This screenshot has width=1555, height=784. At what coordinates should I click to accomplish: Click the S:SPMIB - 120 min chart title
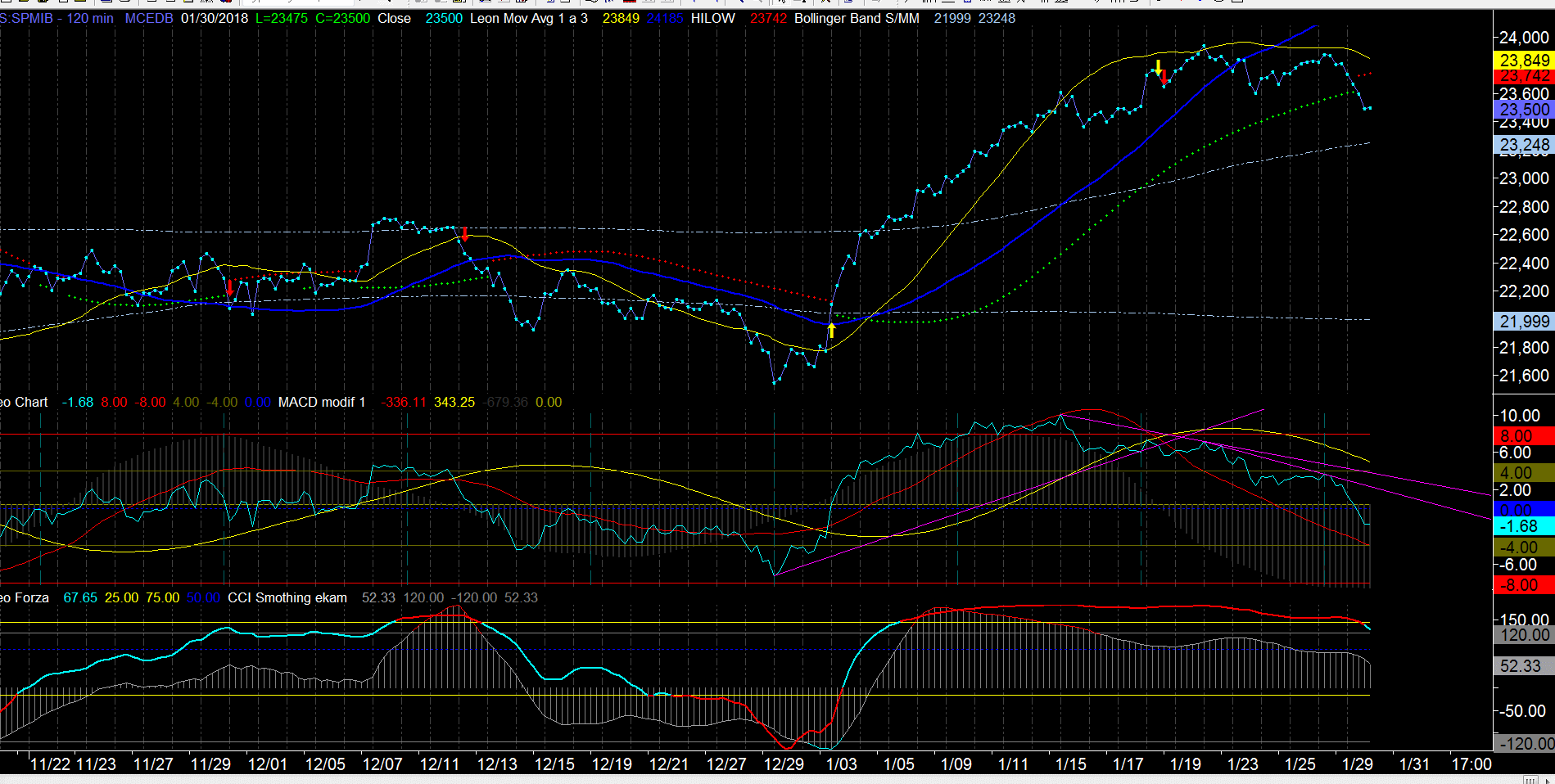[57, 18]
